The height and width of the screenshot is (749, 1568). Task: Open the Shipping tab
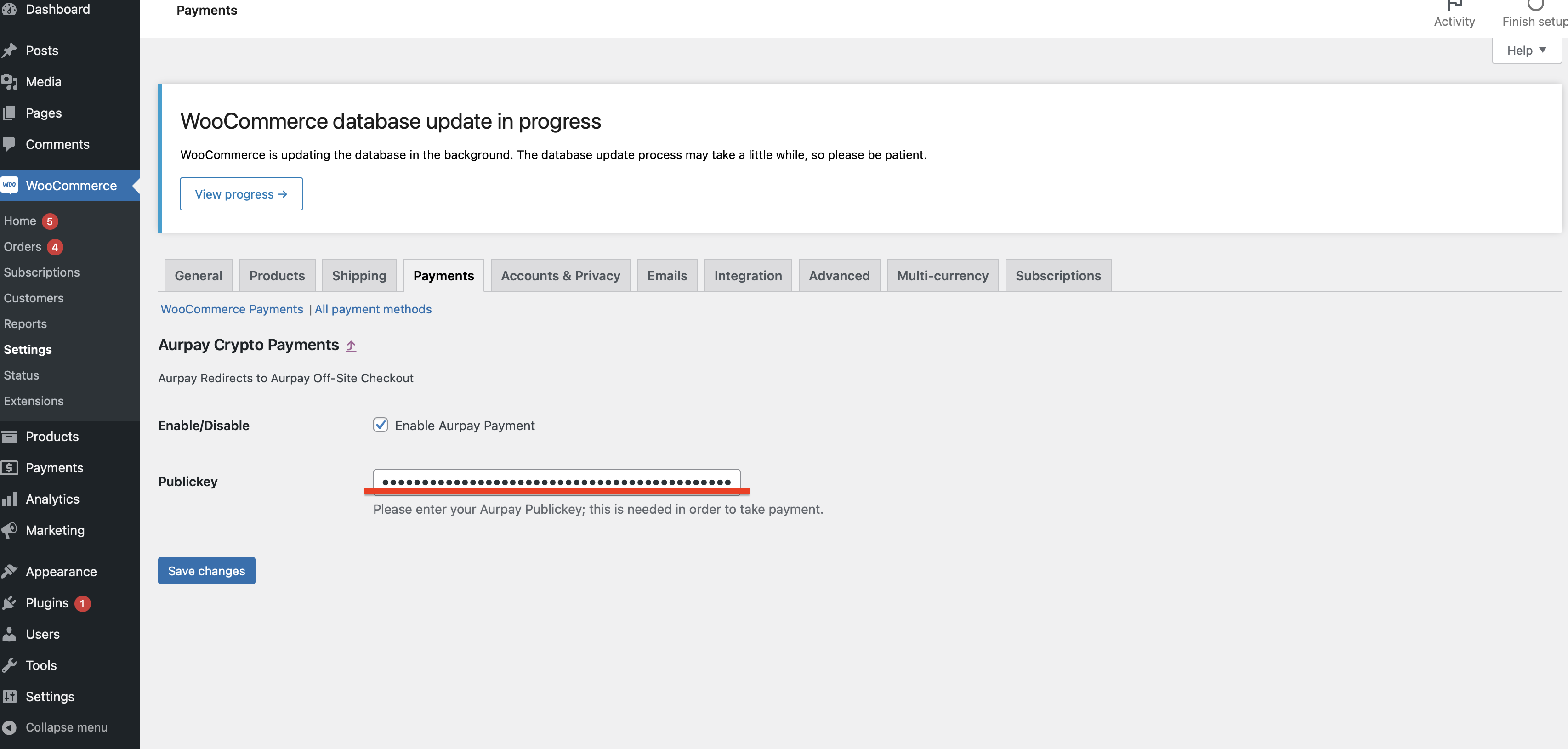coord(359,276)
